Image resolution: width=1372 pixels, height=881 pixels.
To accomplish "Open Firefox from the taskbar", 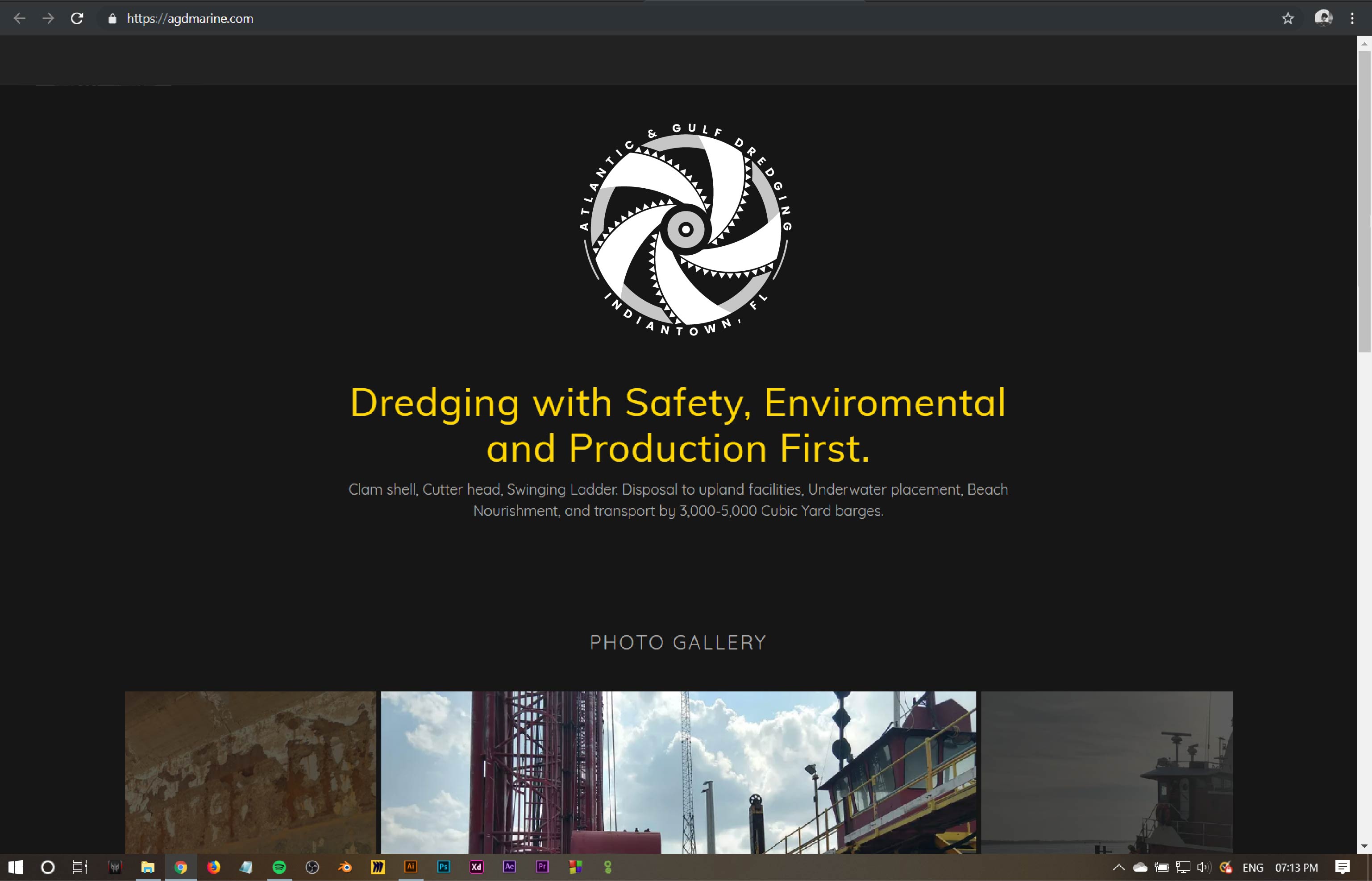I will click(x=213, y=867).
